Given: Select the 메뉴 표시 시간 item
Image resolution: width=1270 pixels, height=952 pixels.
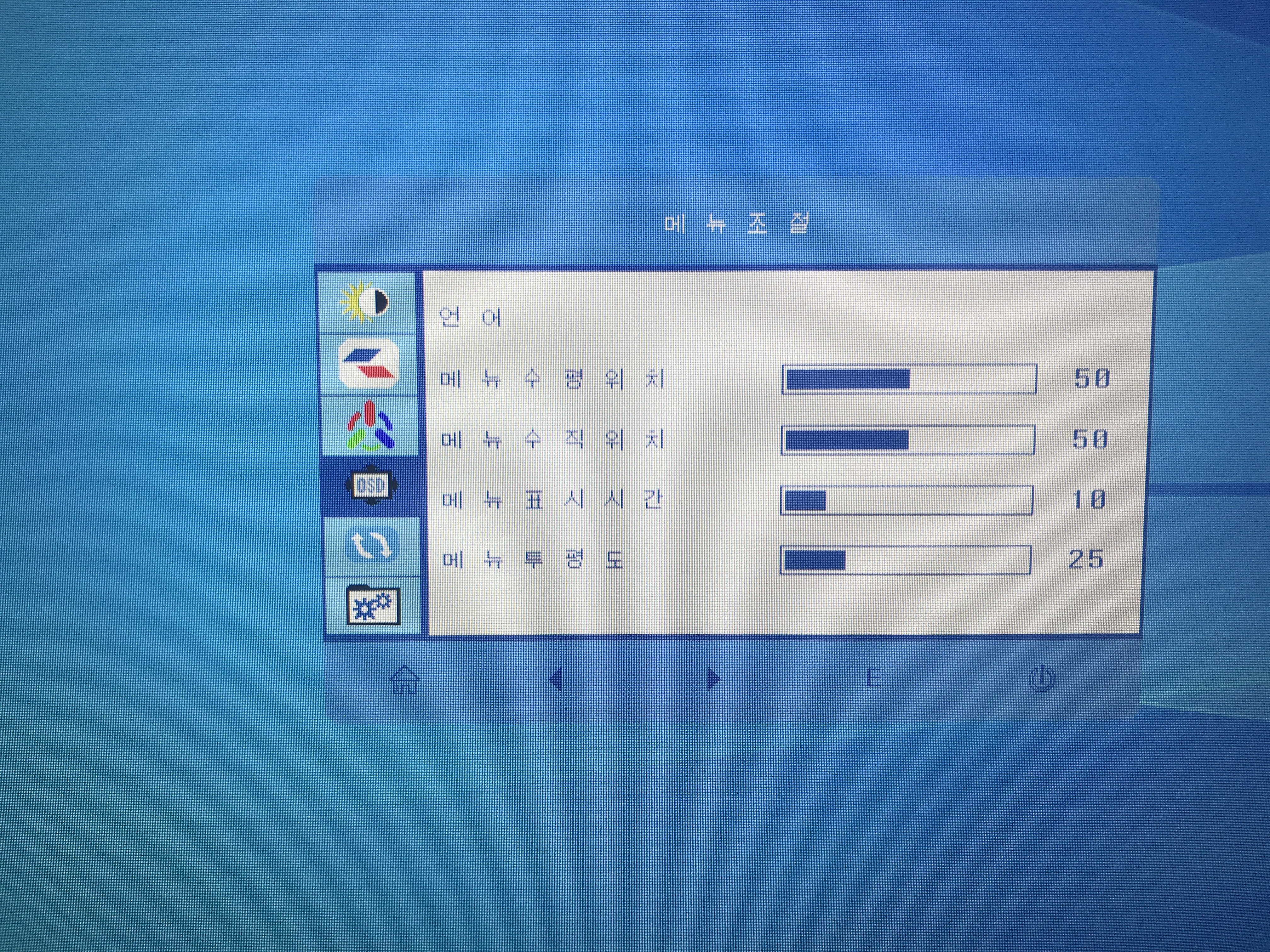Looking at the screenshot, I should click(x=552, y=500).
